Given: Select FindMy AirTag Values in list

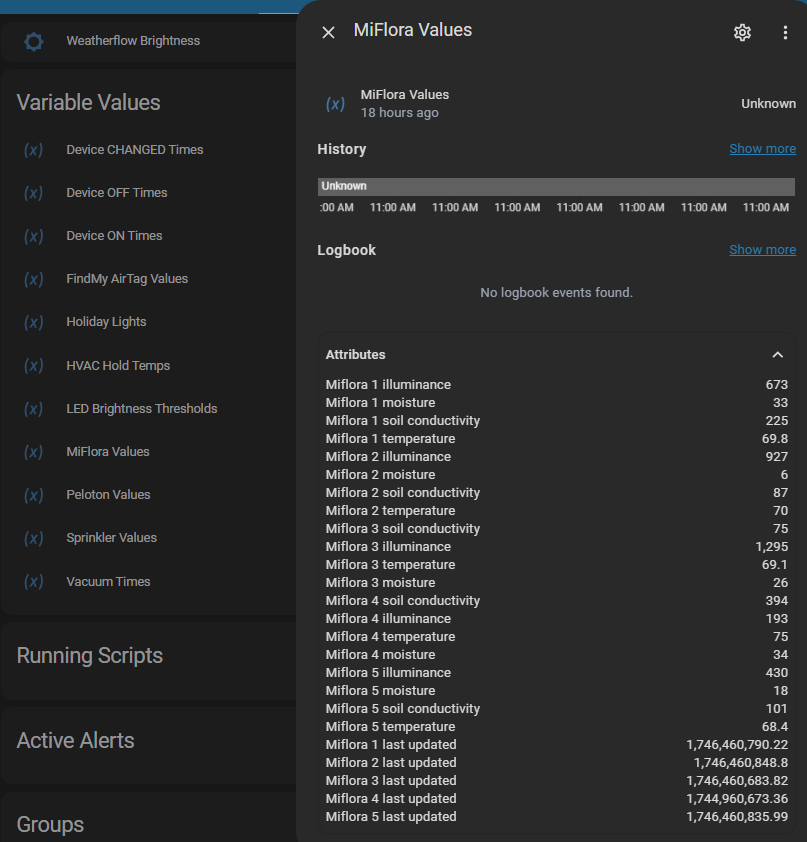Looking at the screenshot, I should (x=127, y=279).
